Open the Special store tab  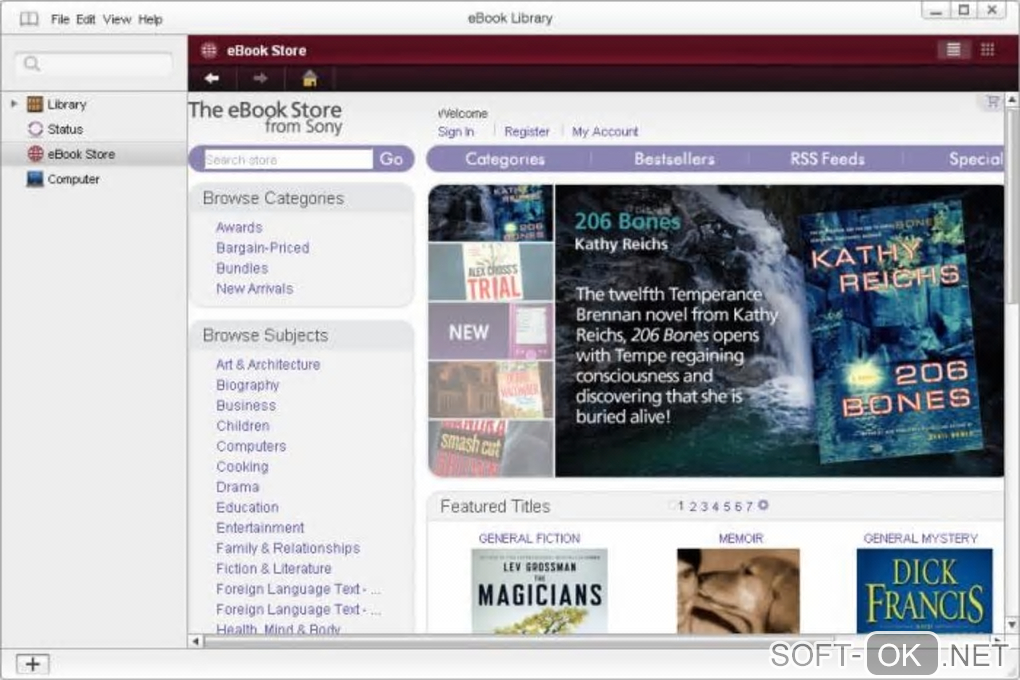[x=975, y=159]
